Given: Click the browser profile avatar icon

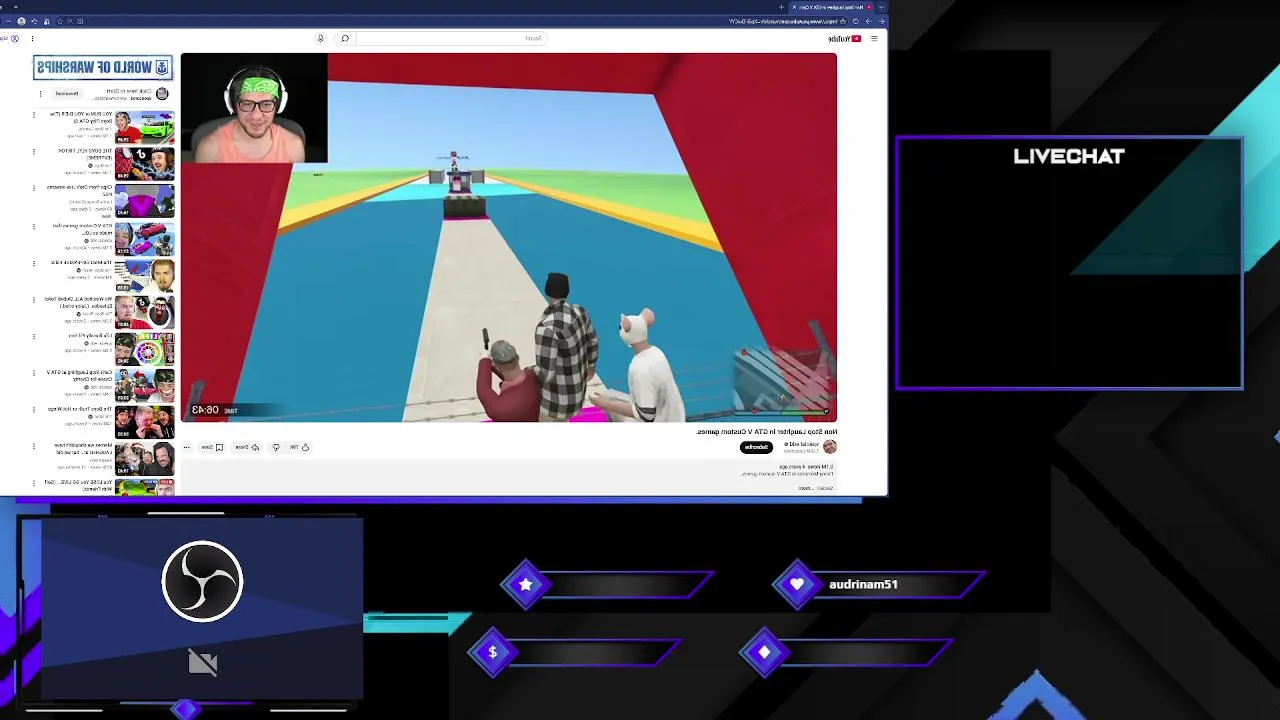Looking at the screenshot, I should [x=21, y=21].
